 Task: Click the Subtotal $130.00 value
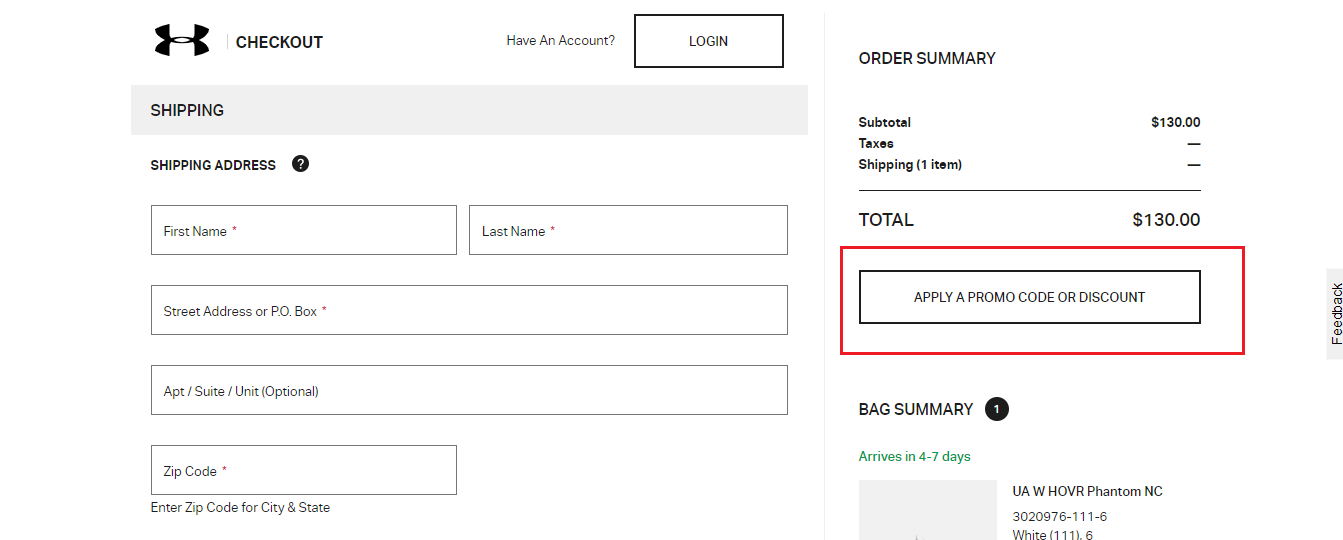point(1176,122)
